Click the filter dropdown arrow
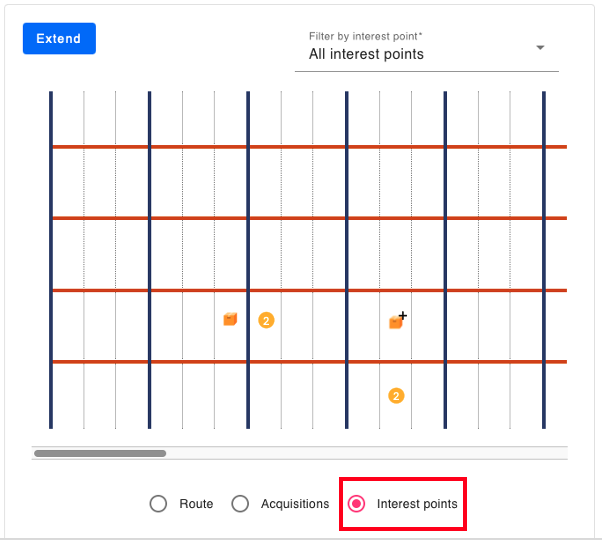Viewport: 602px width, 540px height. (540, 48)
